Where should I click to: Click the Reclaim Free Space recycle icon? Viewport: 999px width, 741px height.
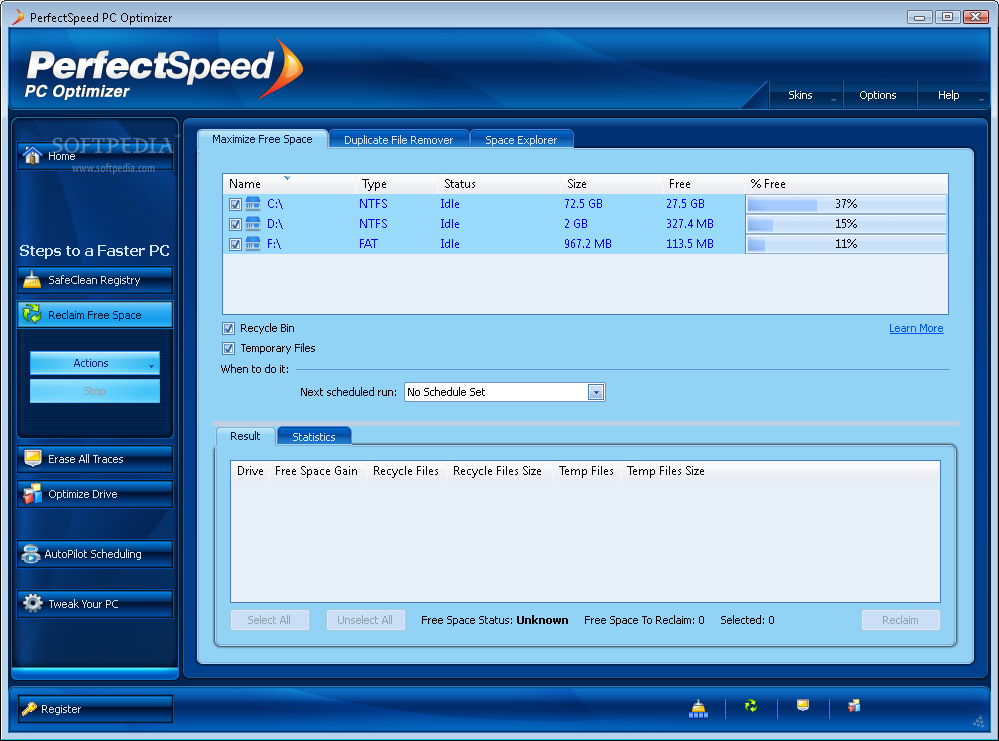[x=32, y=314]
